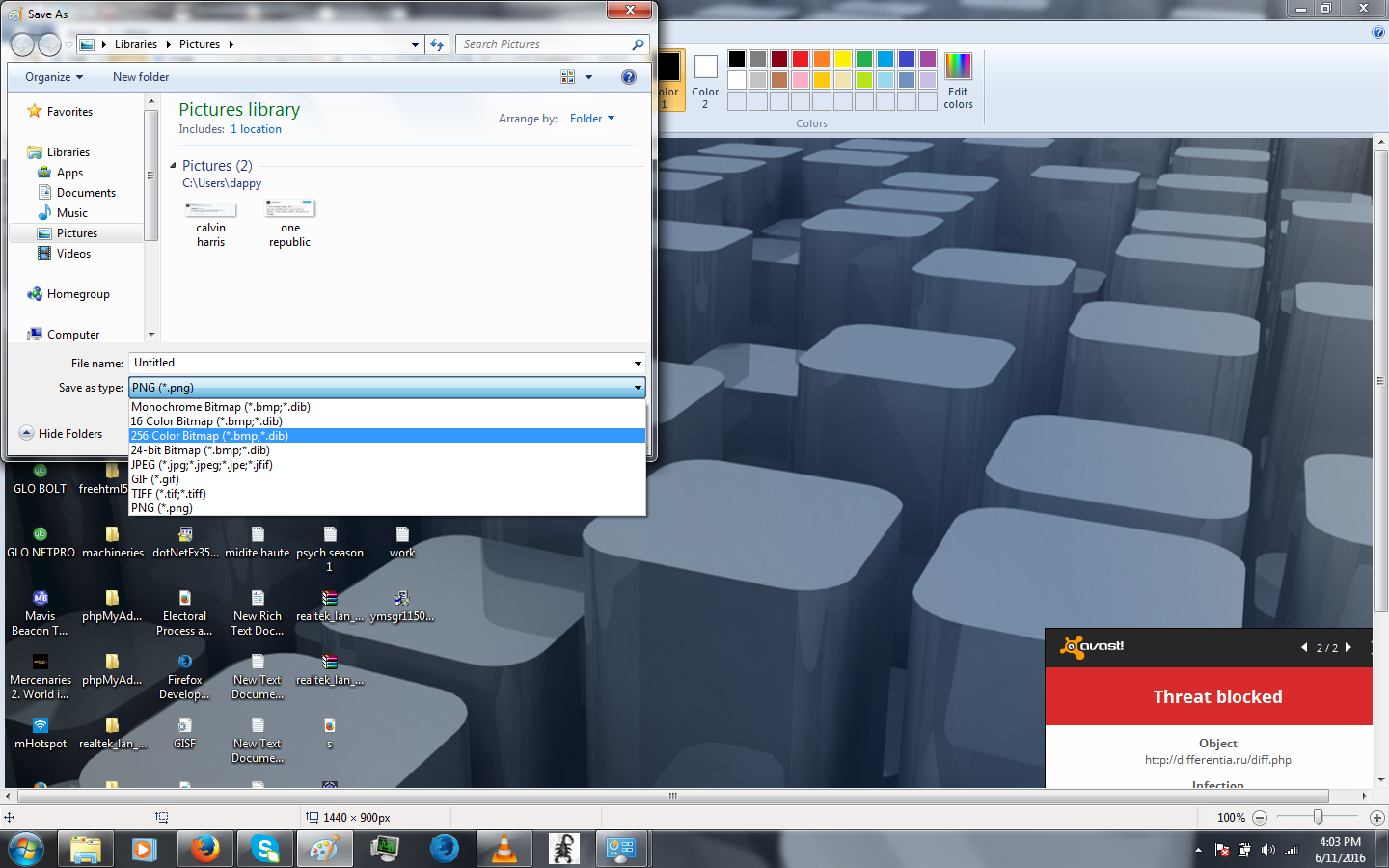
Task: Open VLC media player from the taskbar
Action: coord(504,850)
